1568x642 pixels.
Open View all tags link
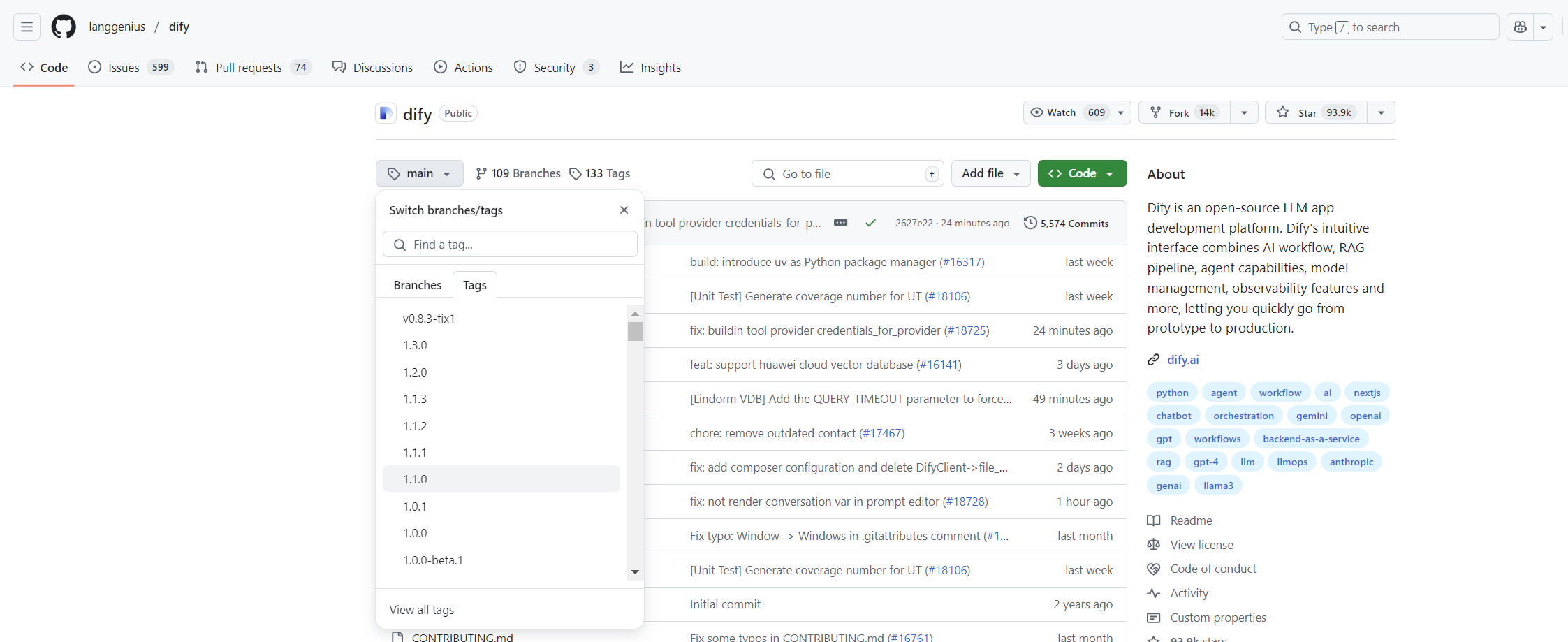point(422,610)
